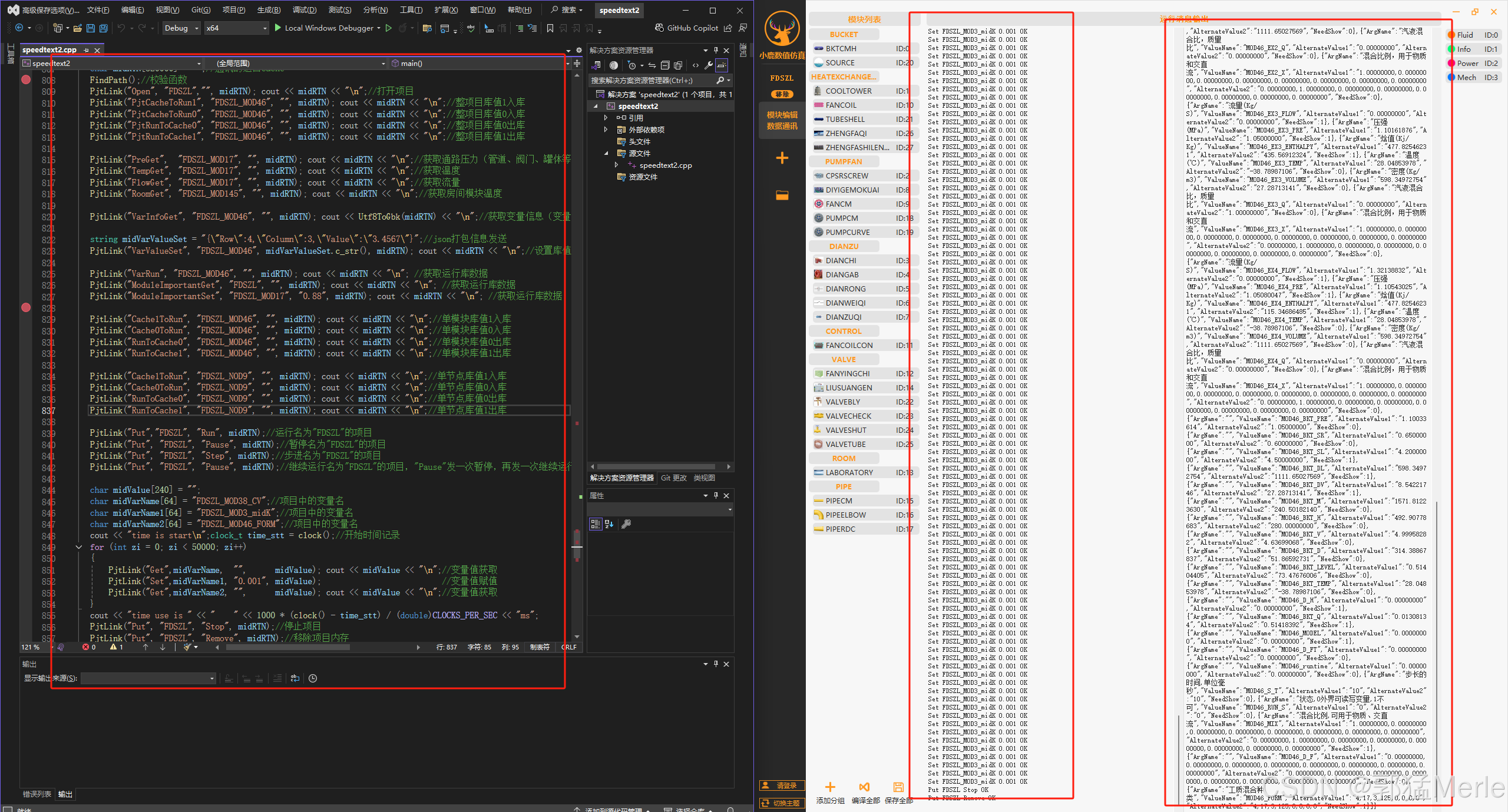
Task: Click the 添加分组 plus icon
Action: point(830,787)
